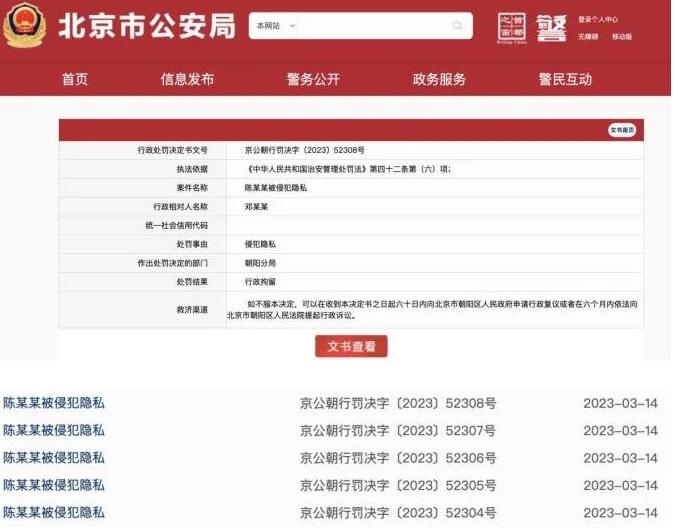The image size is (677, 531).
Task: Open the 信息发布 navigation menu
Action: coord(187,79)
